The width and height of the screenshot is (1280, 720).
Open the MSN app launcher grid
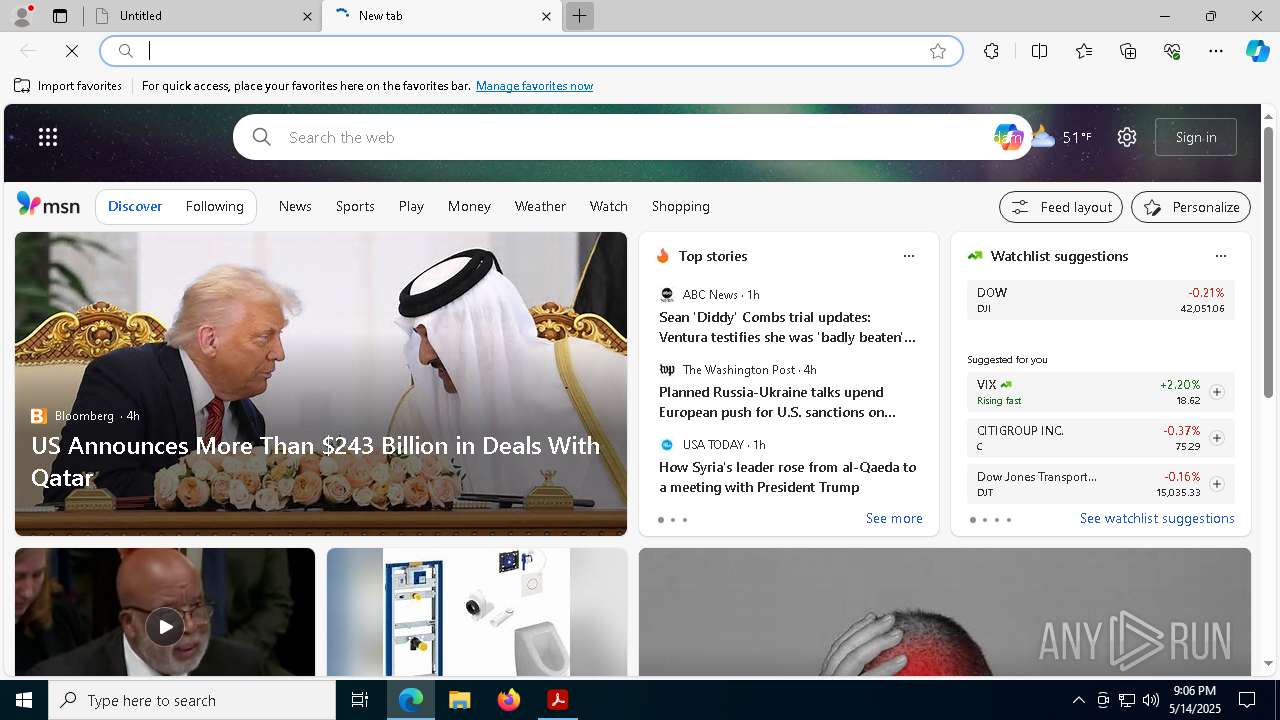point(48,137)
